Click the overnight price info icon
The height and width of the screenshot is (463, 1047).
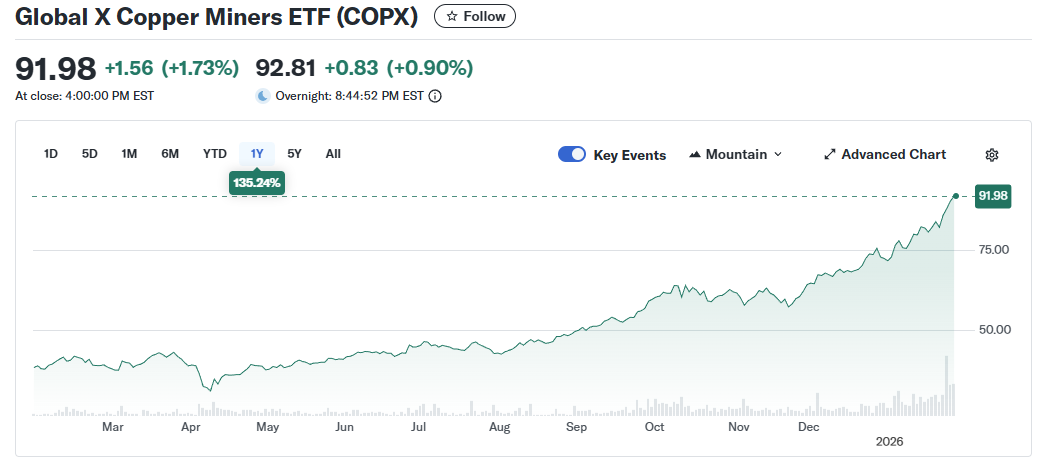click(x=435, y=96)
